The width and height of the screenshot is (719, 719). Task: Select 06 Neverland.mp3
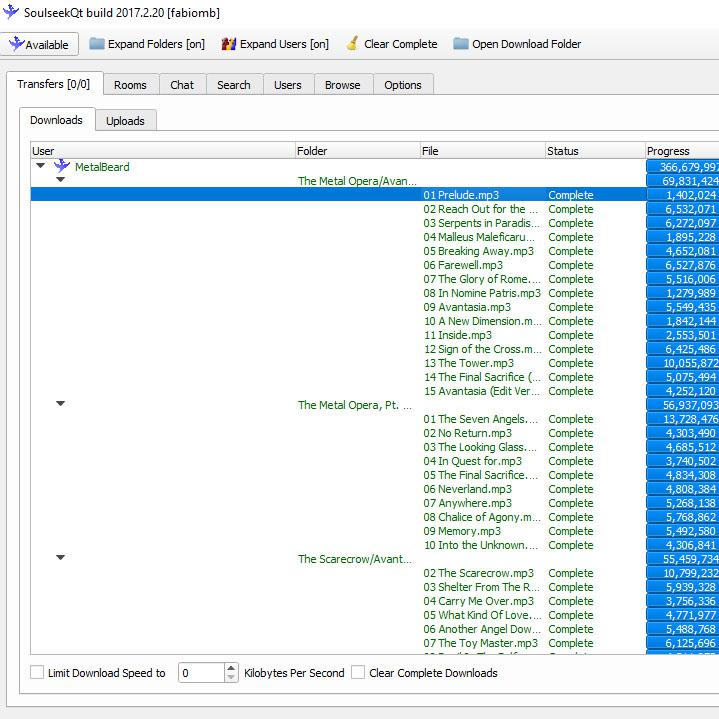[x=468, y=489]
